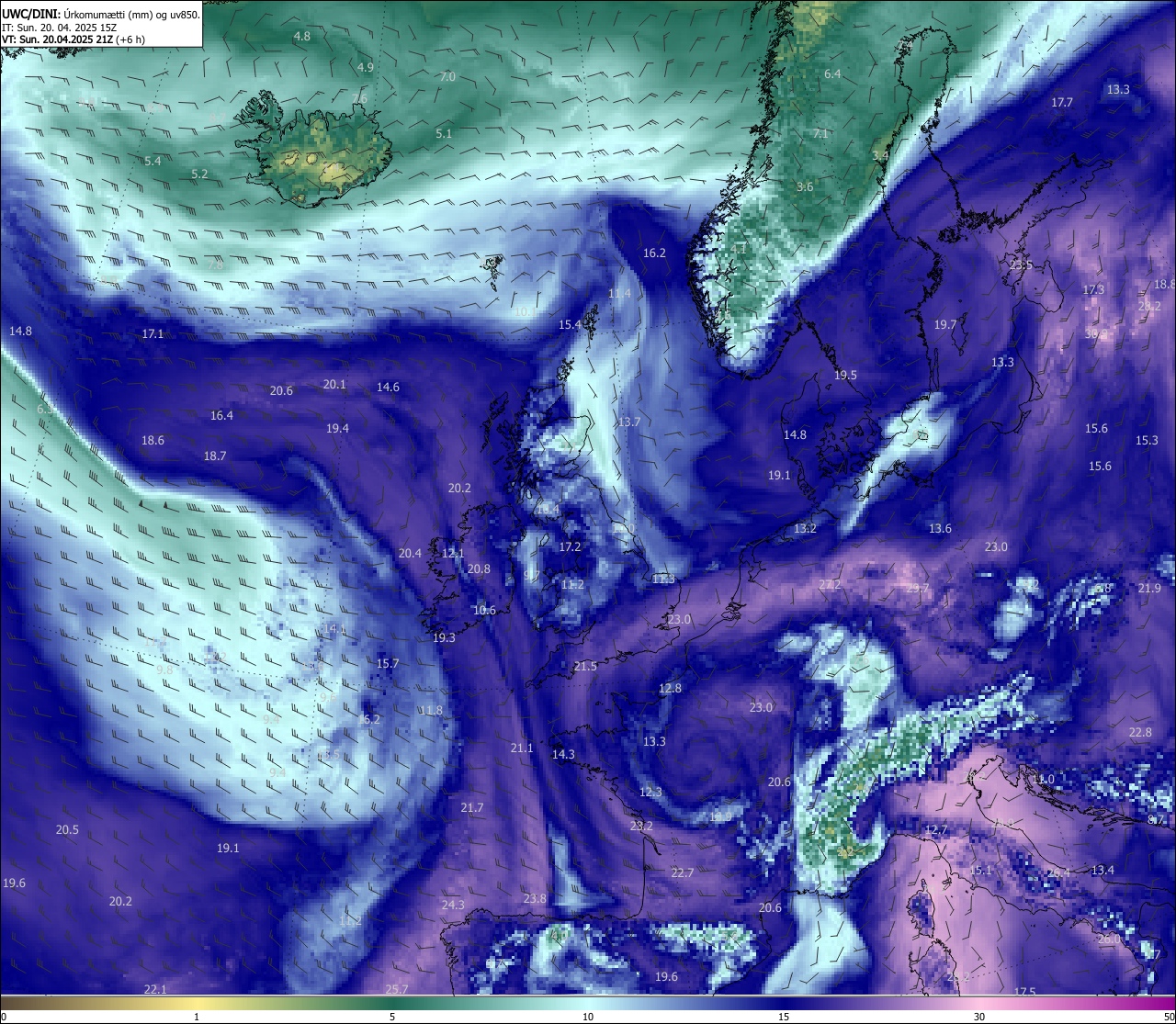Screen dimensions: 1176x1024
Task: Click the 19.7 value over Sweden
Action: pos(945,324)
